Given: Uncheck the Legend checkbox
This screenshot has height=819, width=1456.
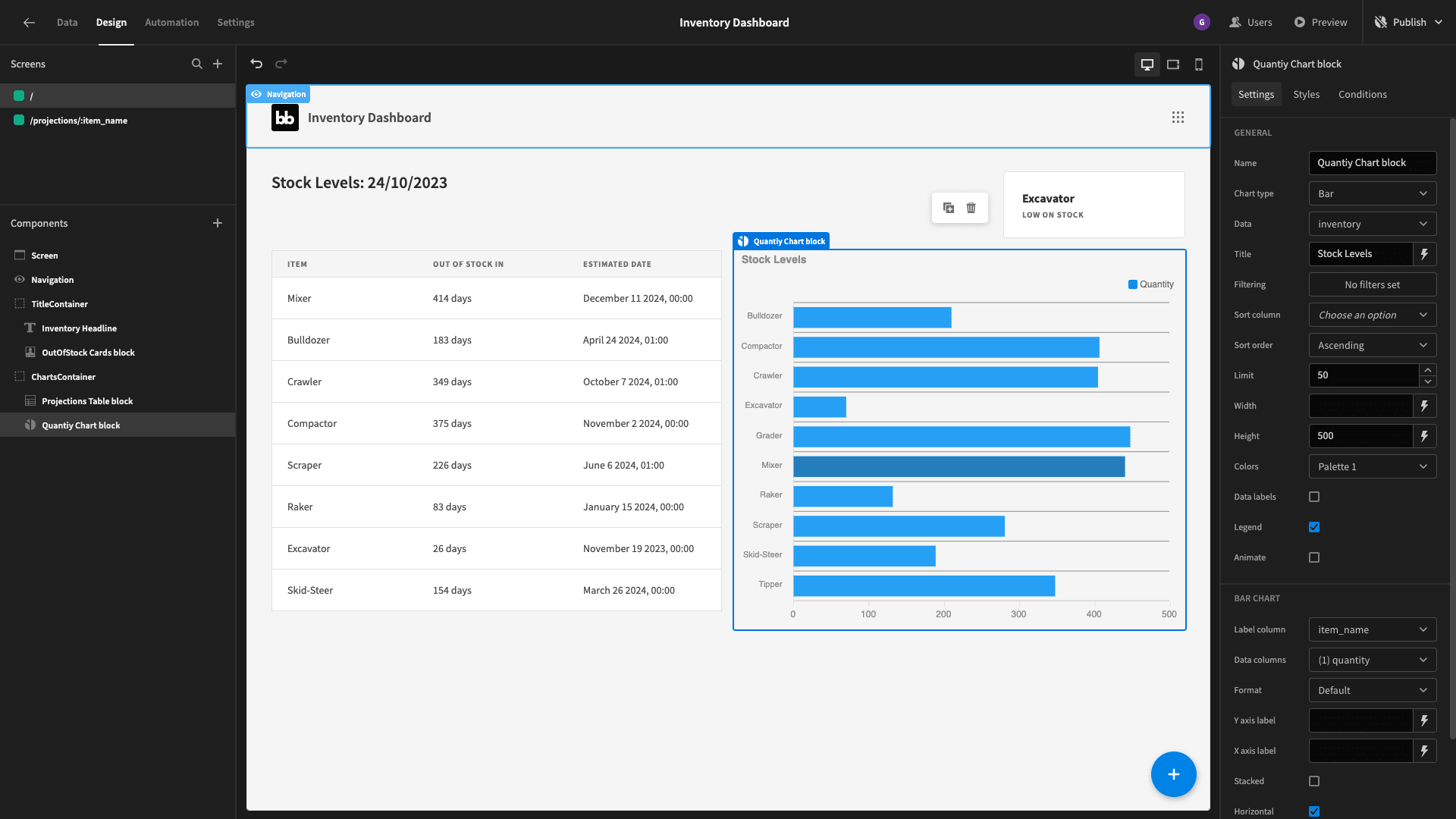Looking at the screenshot, I should click(1314, 527).
